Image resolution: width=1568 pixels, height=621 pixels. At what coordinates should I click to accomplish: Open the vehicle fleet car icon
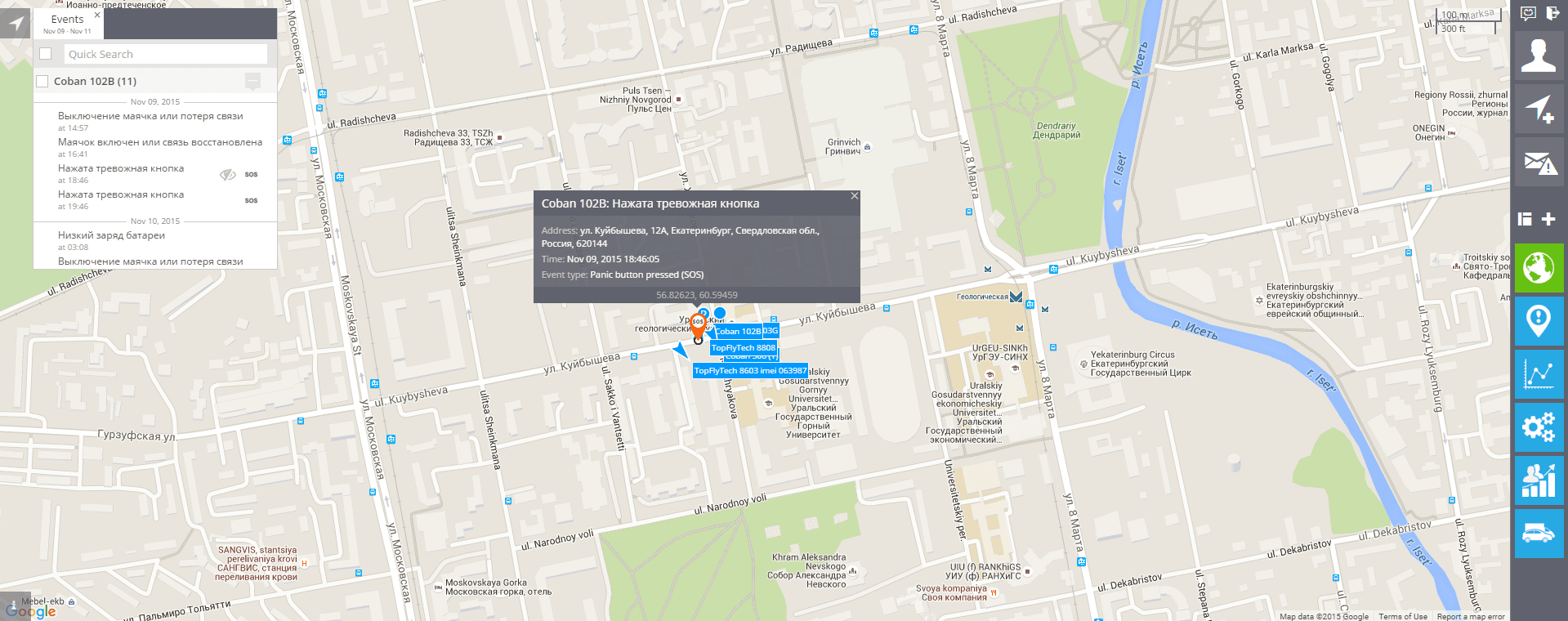tap(1539, 534)
